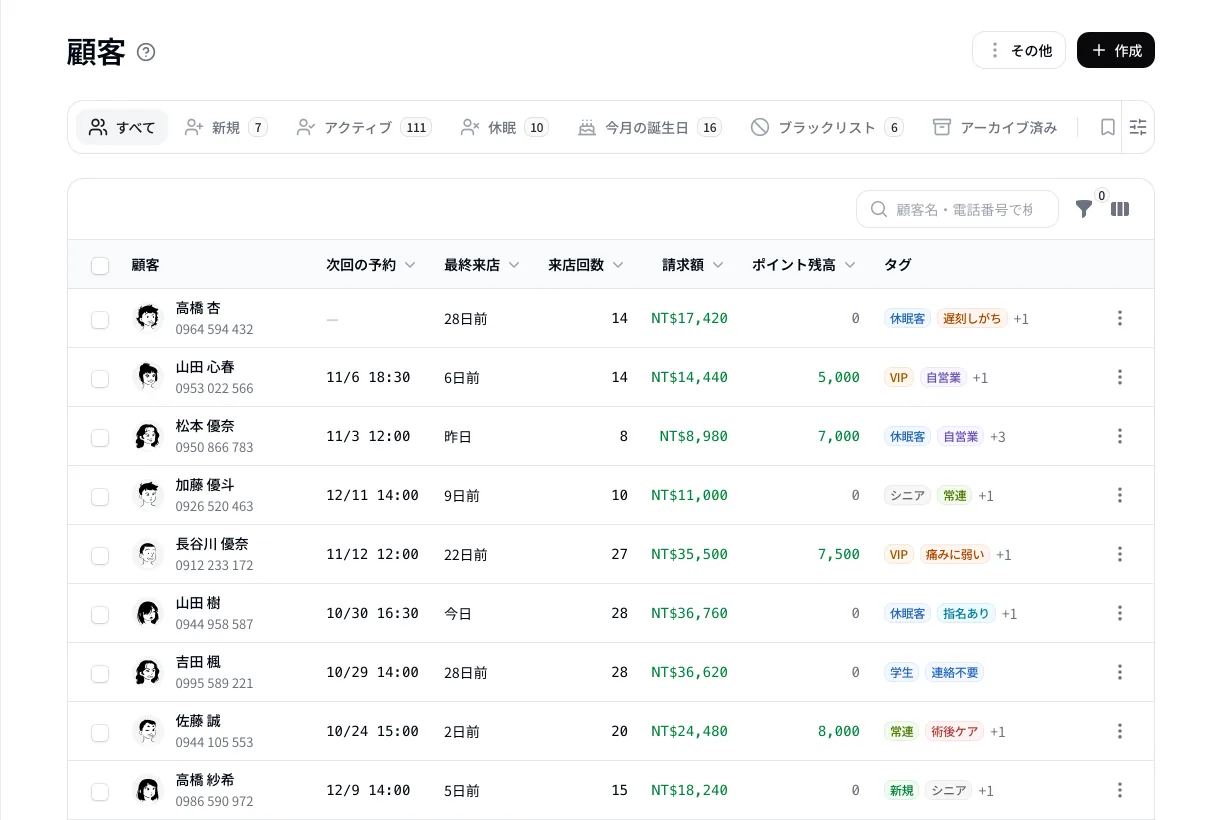This screenshot has height=820, width=1220.
Task: Open row actions menu for 山田 心春
Action: (x=1120, y=377)
